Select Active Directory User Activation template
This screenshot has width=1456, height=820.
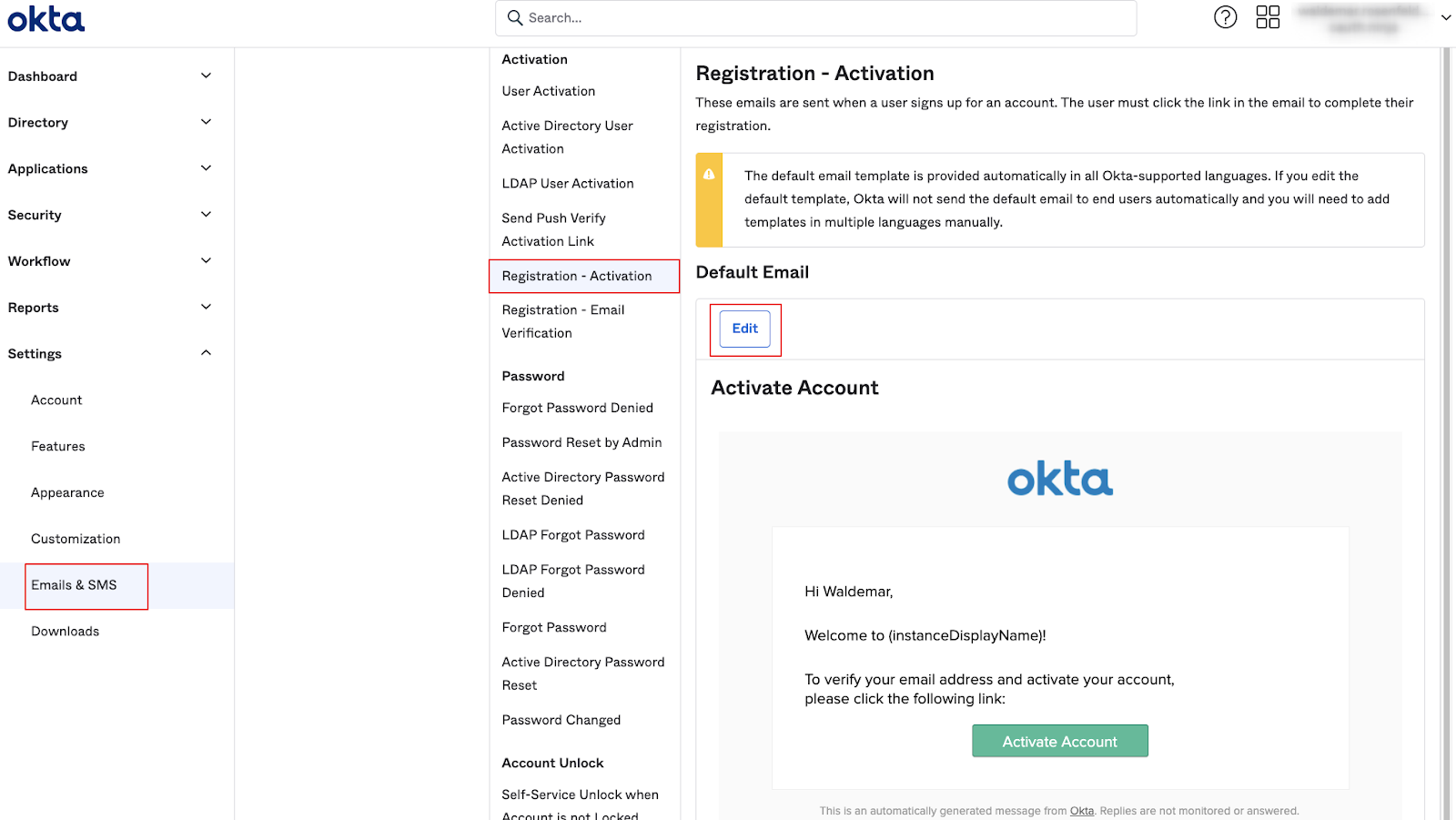[x=567, y=137]
